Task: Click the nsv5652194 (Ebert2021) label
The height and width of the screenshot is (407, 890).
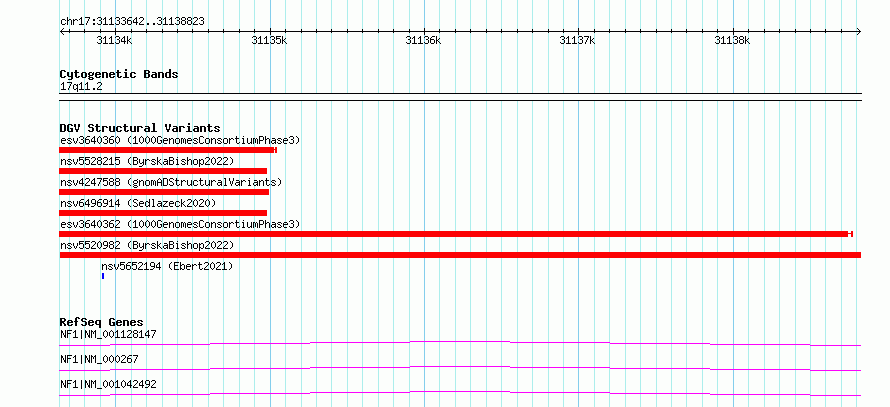Action: pos(167,266)
